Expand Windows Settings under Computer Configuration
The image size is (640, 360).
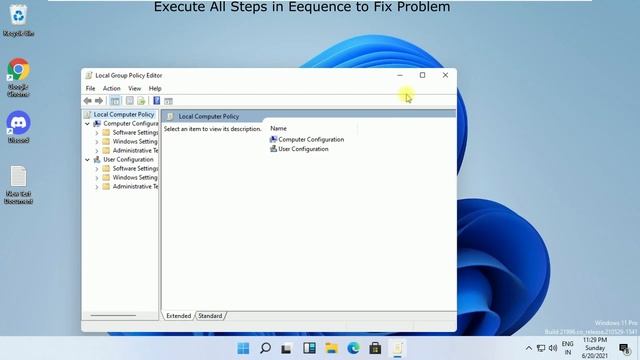click(97, 142)
